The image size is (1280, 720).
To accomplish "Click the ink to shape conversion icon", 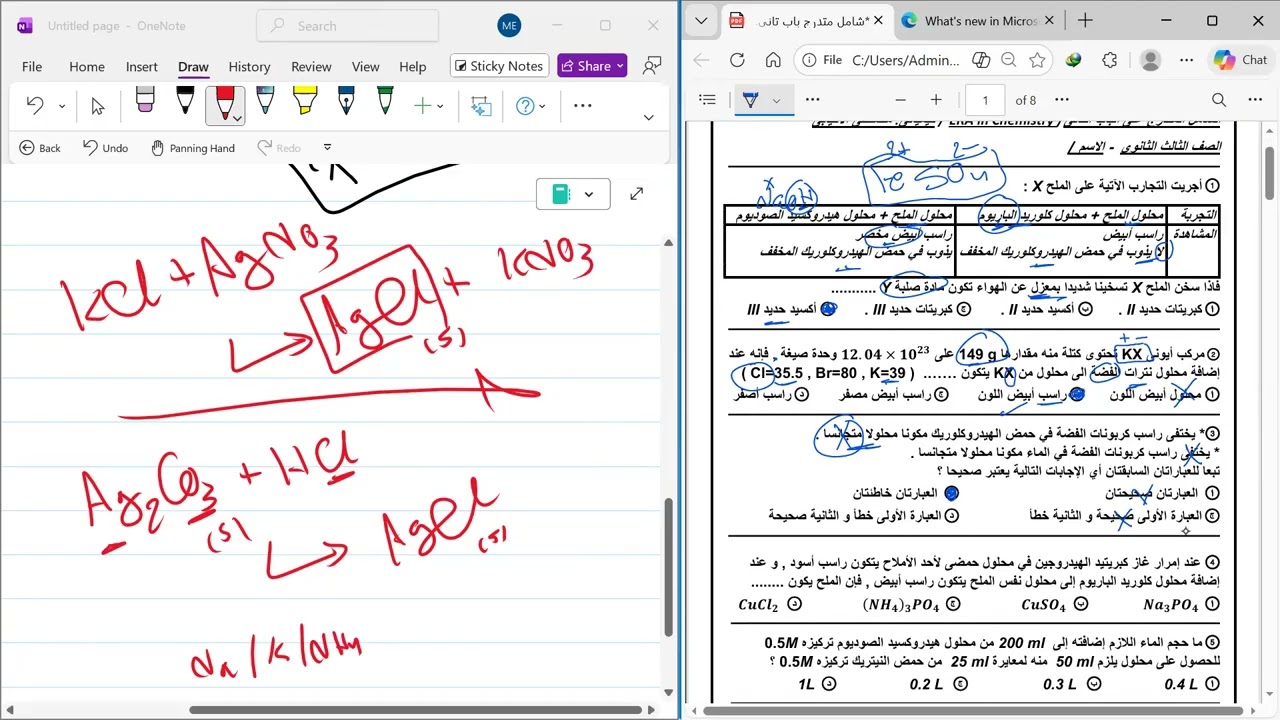I will [481, 105].
